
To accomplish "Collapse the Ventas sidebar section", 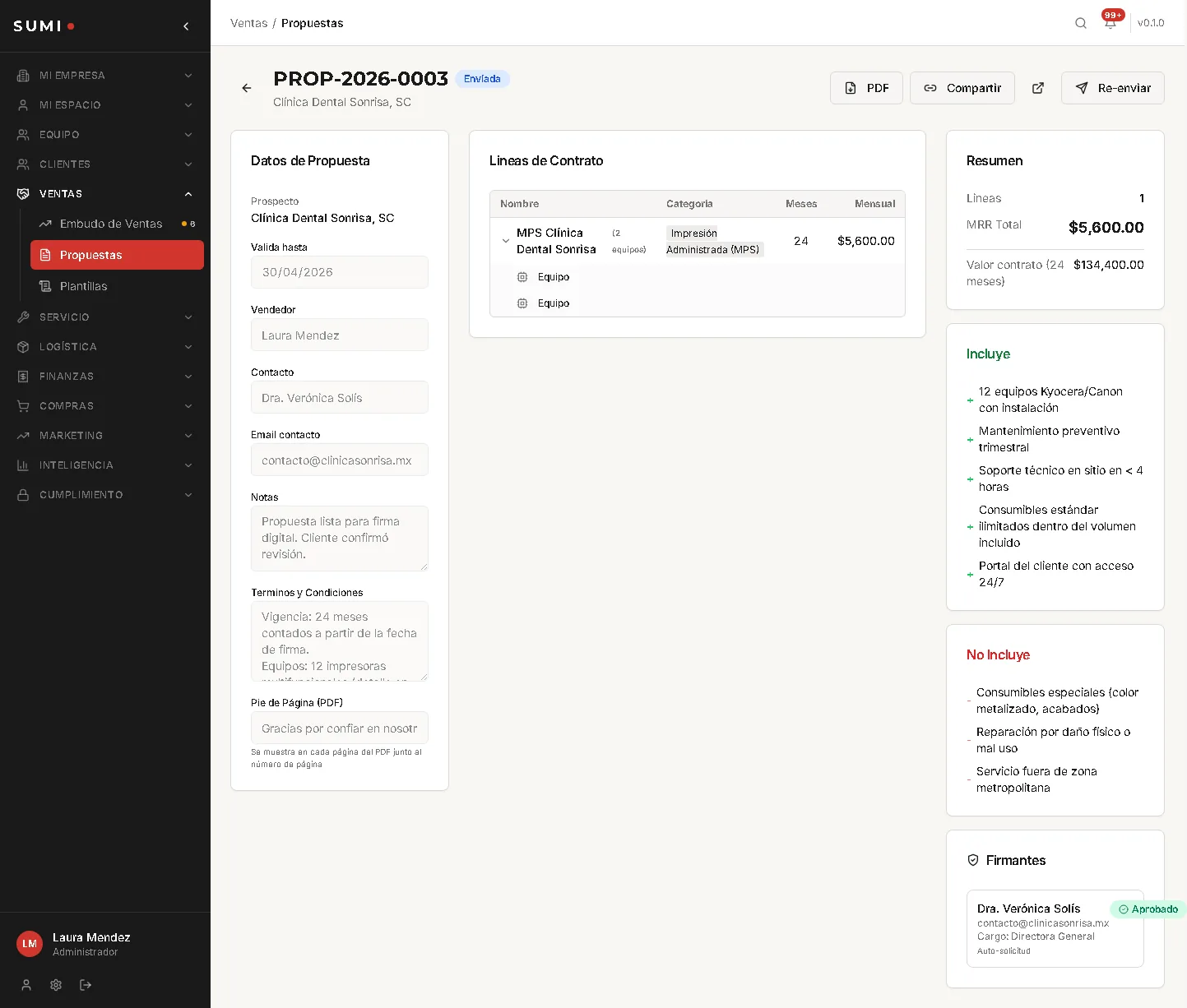I will click(105, 194).
